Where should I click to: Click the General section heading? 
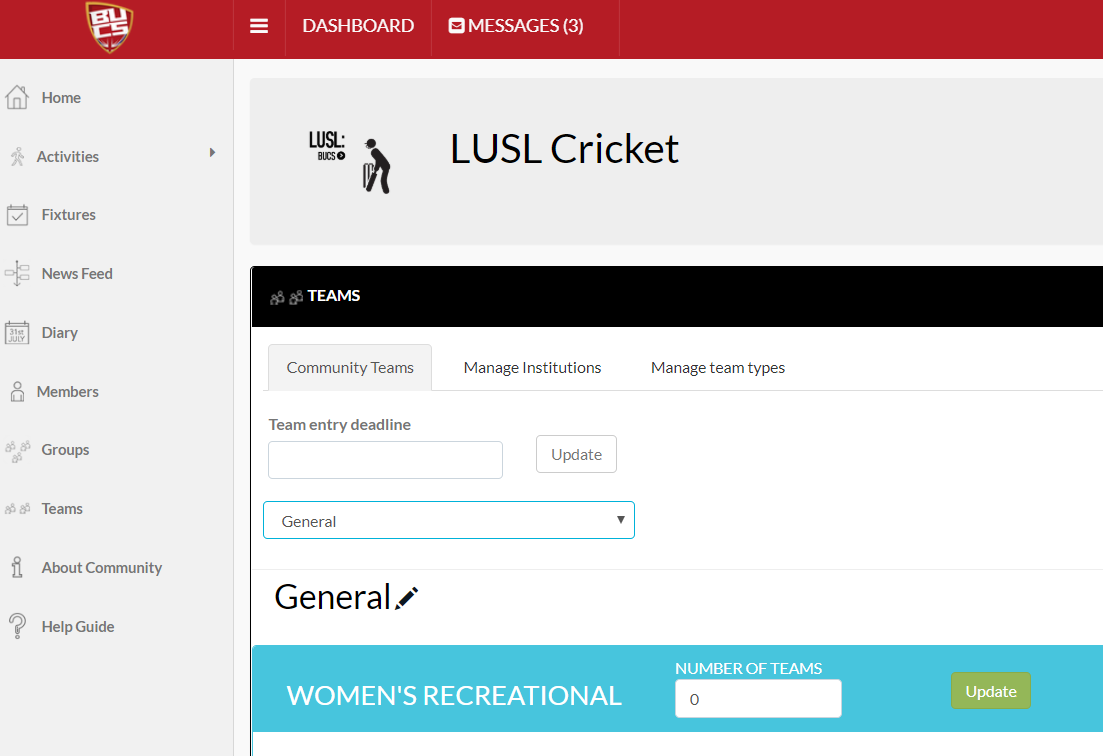tap(332, 597)
